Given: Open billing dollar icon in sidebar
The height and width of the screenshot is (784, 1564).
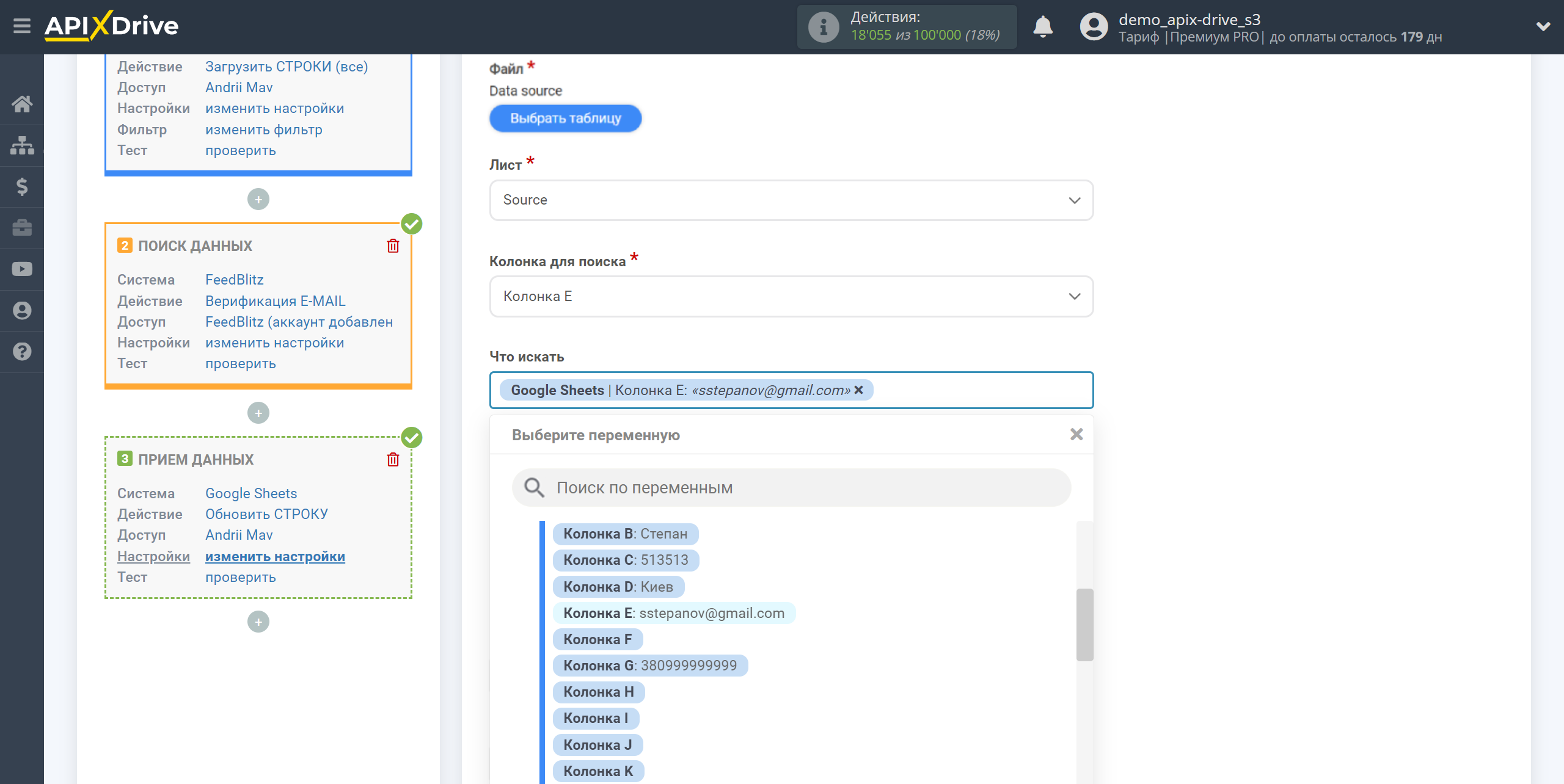Looking at the screenshot, I should click(22, 186).
